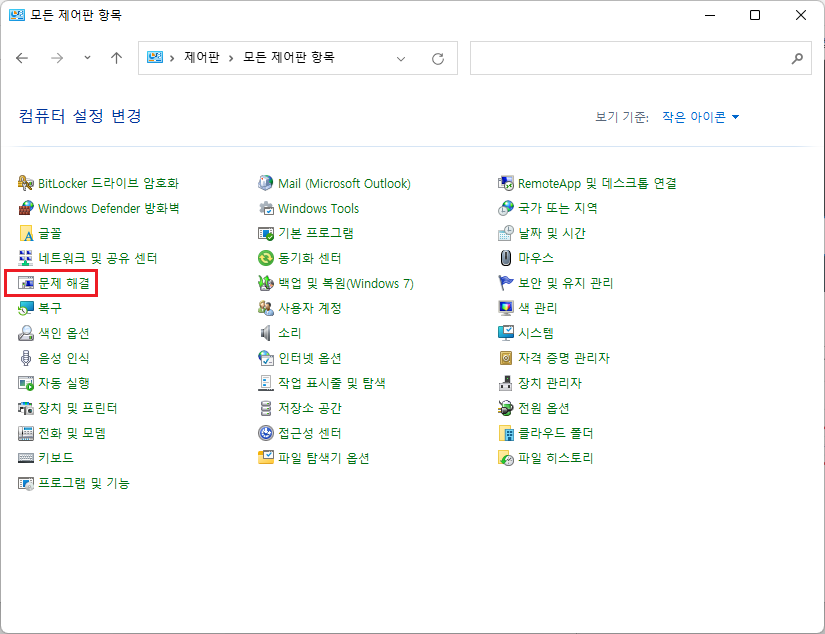The height and width of the screenshot is (634, 825).
Task: Click the 키보드 keyboard icon
Action: (x=27, y=458)
